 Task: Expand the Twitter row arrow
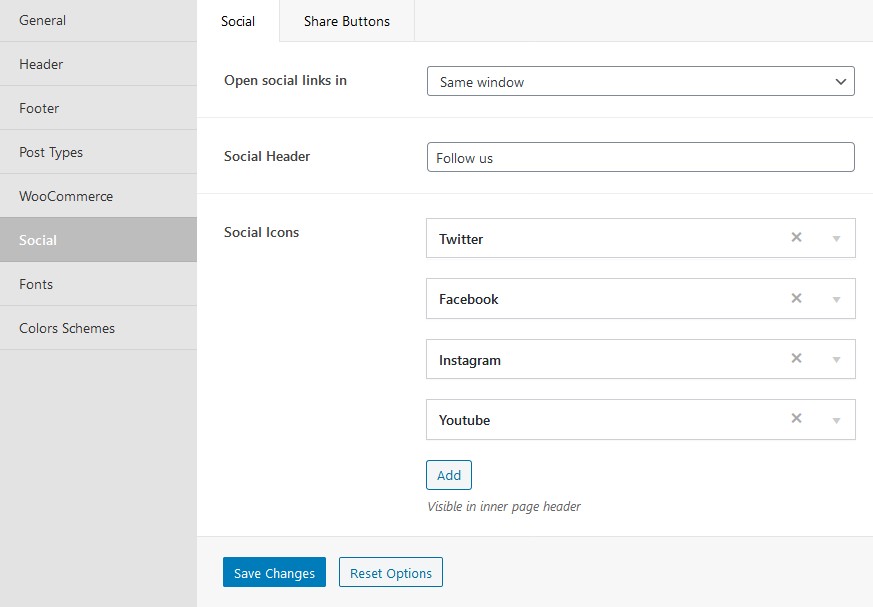click(836, 239)
